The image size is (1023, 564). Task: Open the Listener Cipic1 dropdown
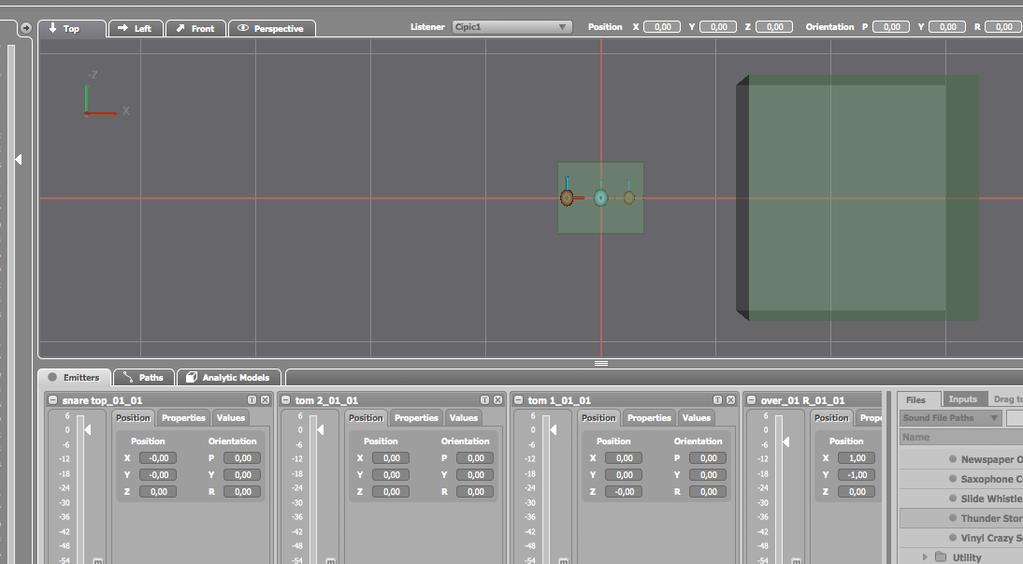point(512,27)
